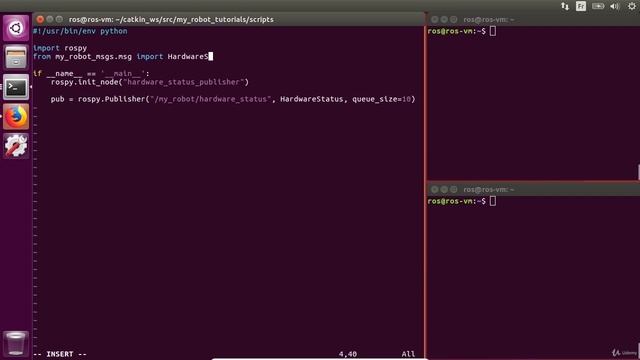
Task: Click the lower right terminal title bar
Action: [x=533, y=189]
